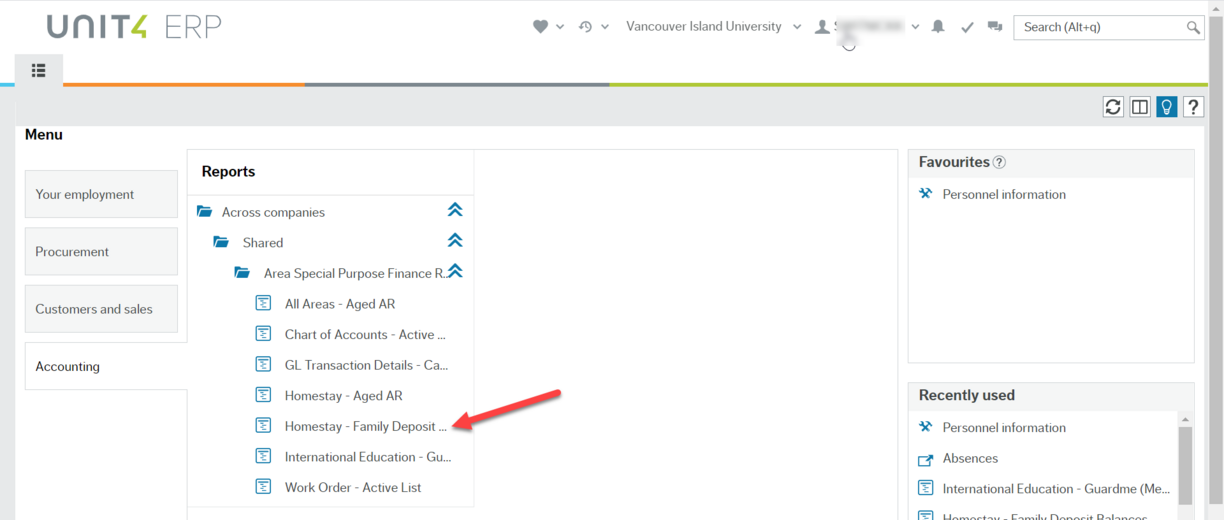Select the Accounting menu tab
The image size is (1224, 520).
click(x=106, y=366)
